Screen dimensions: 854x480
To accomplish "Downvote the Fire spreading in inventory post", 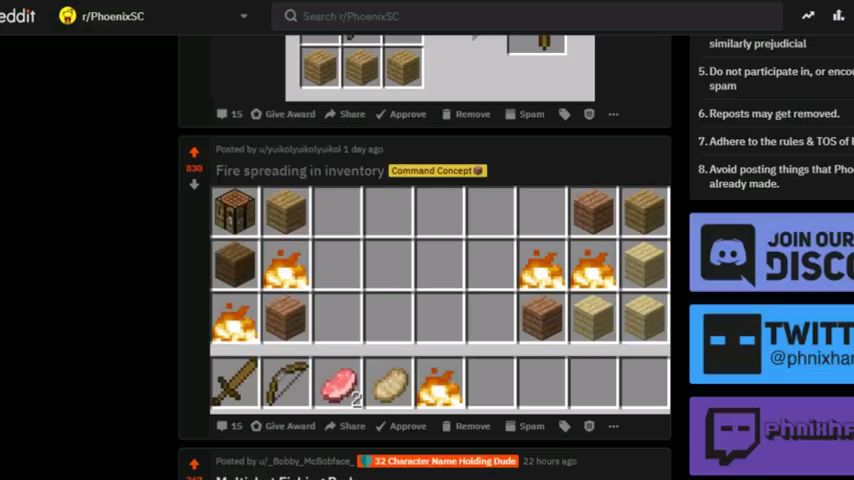I will (x=194, y=185).
